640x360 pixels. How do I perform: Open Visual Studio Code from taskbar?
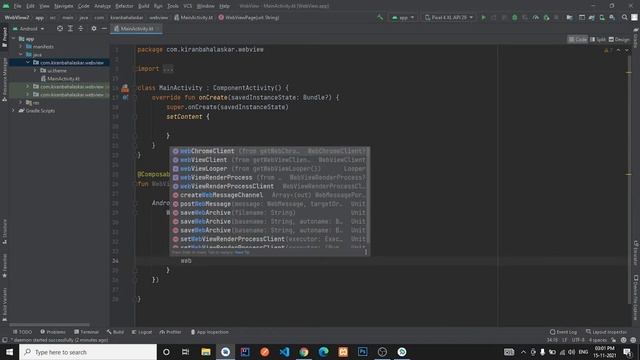click(x=284, y=352)
